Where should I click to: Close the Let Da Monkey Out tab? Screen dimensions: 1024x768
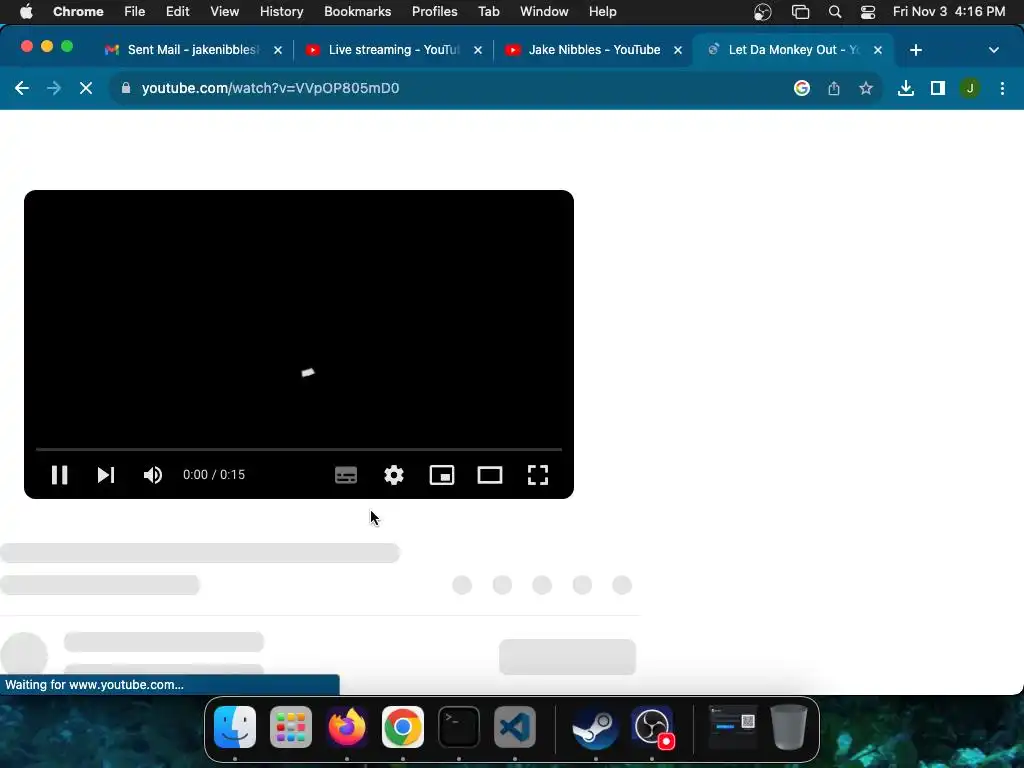[878, 50]
